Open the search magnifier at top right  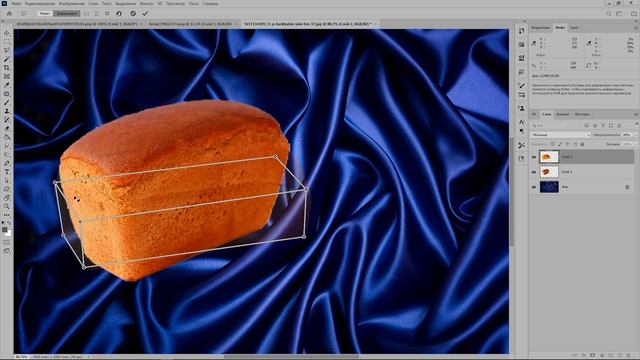[609, 13]
